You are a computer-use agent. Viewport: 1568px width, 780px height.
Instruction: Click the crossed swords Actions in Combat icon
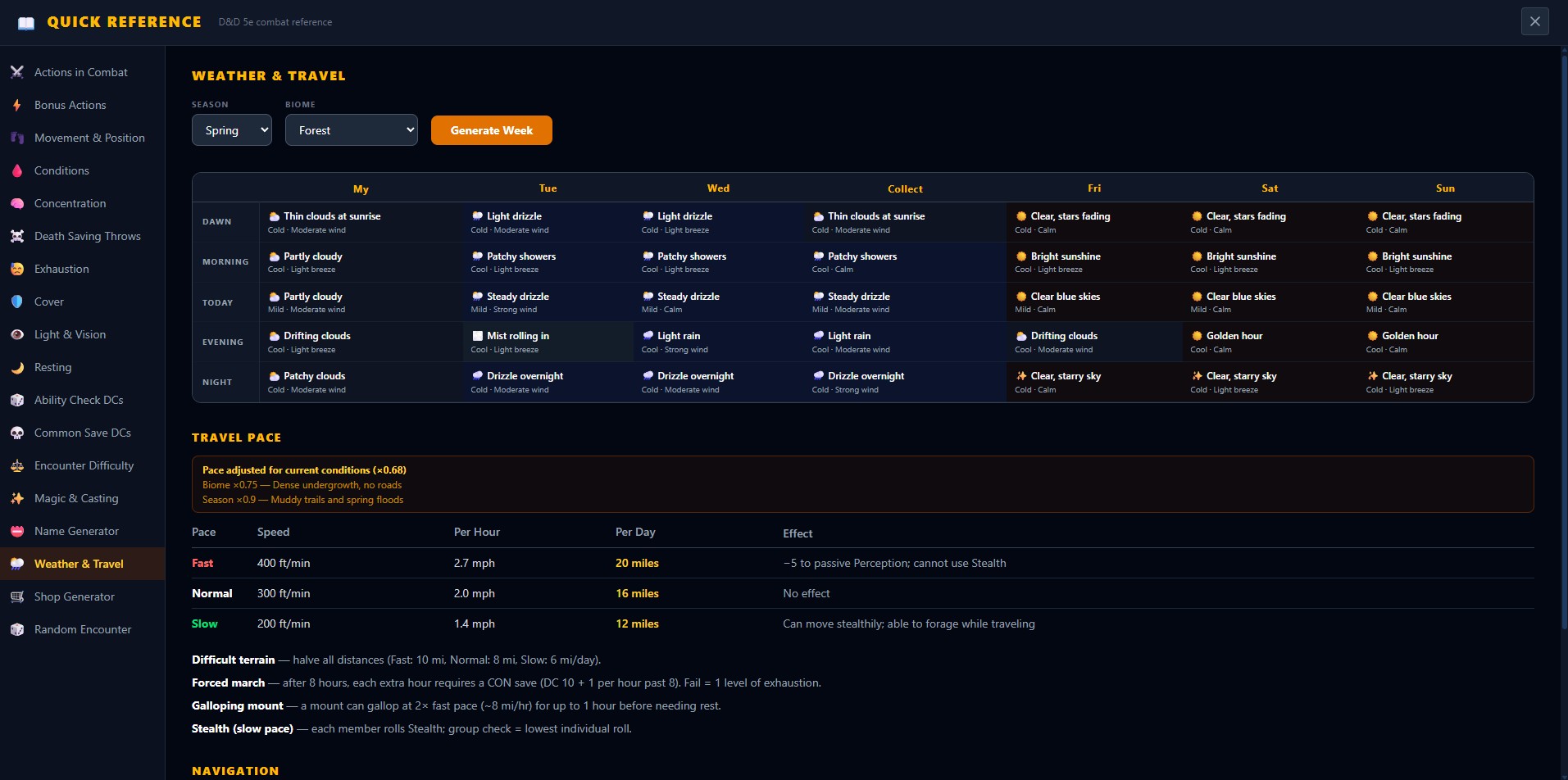coord(17,72)
